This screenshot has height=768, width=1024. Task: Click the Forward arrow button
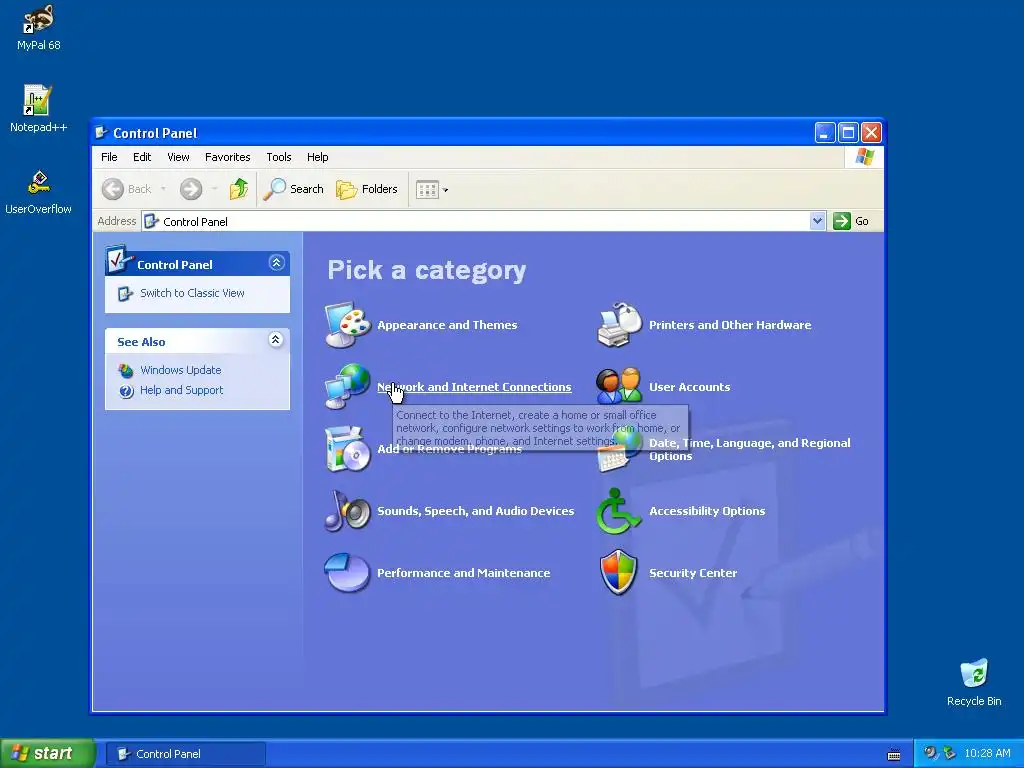click(x=191, y=189)
